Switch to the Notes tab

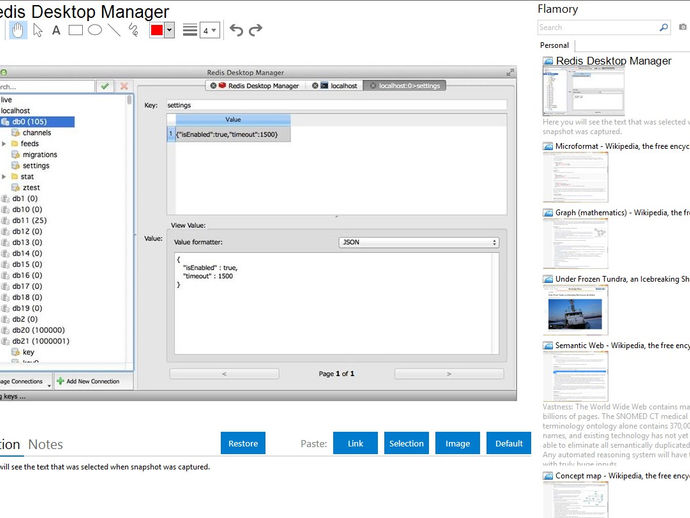coord(45,445)
